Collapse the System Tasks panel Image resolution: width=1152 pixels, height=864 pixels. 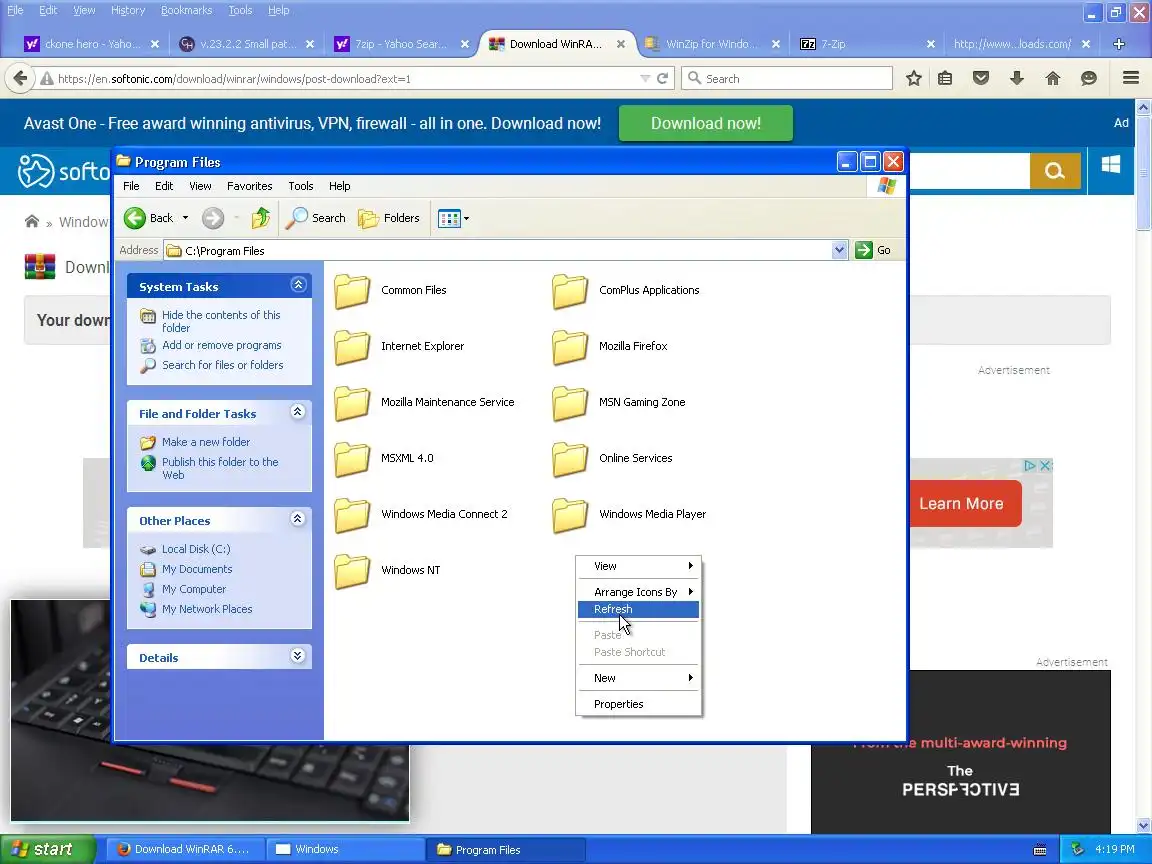pyautogui.click(x=298, y=285)
